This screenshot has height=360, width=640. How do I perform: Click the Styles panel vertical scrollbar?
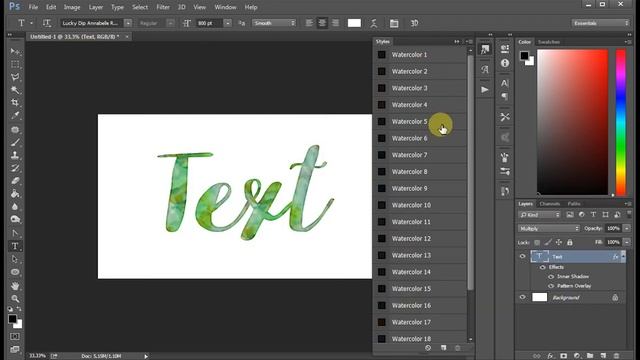pyautogui.click(x=470, y=173)
